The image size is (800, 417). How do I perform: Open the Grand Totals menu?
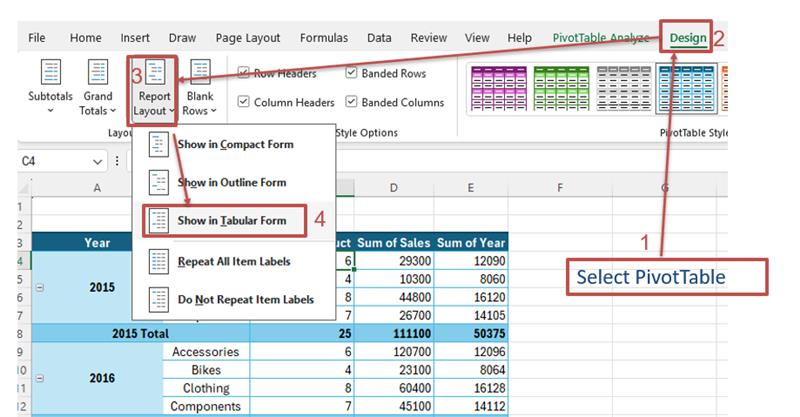point(97,87)
